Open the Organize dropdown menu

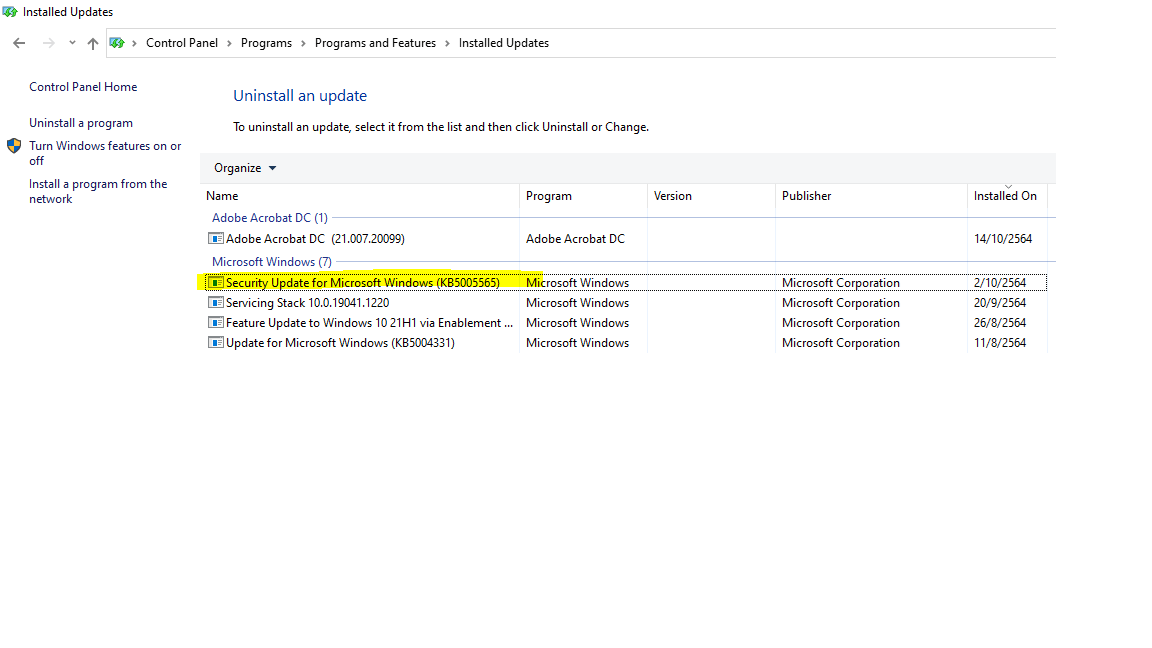tap(245, 168)
